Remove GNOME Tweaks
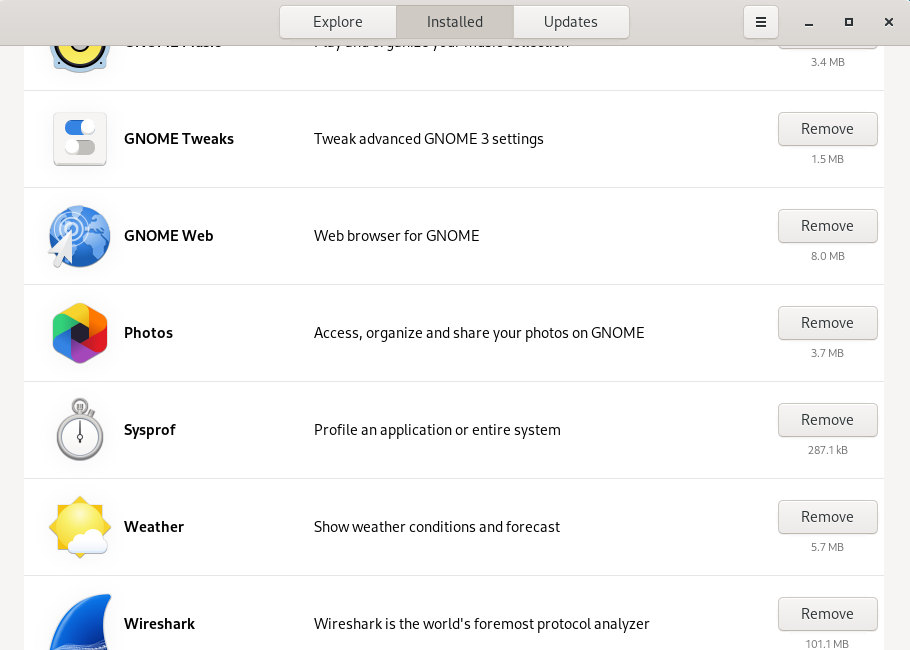 [827, 129]
